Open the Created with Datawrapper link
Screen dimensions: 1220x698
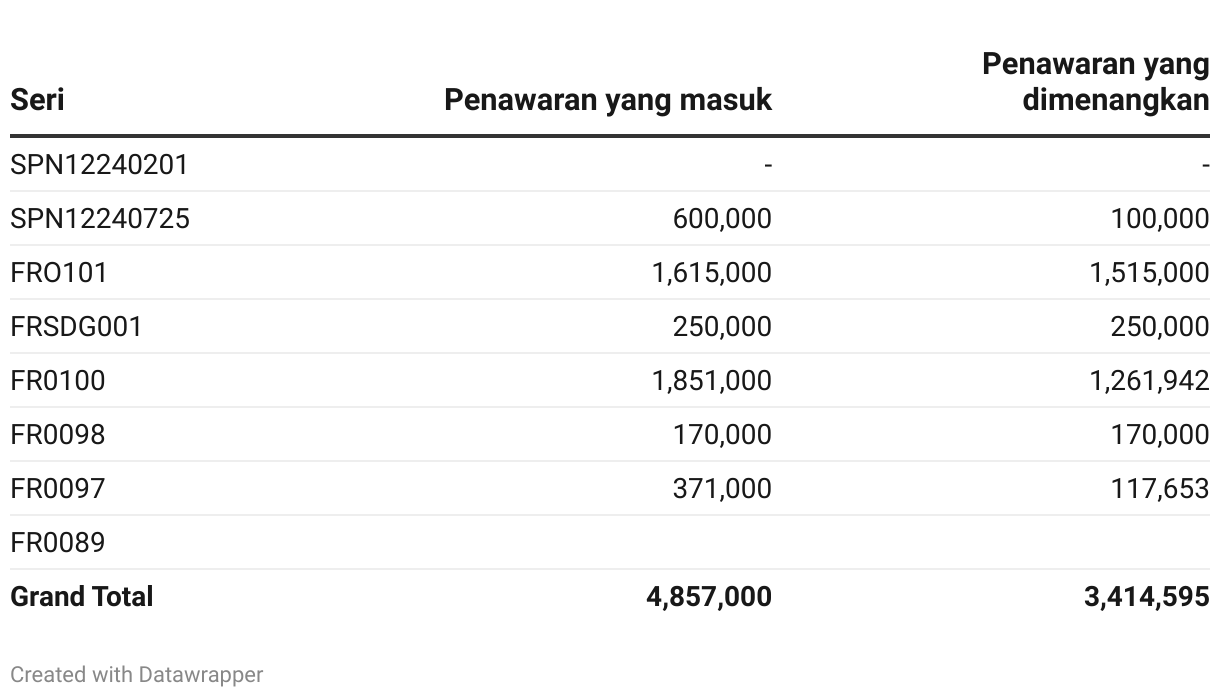pyautogui.click(x=137, y=675)
